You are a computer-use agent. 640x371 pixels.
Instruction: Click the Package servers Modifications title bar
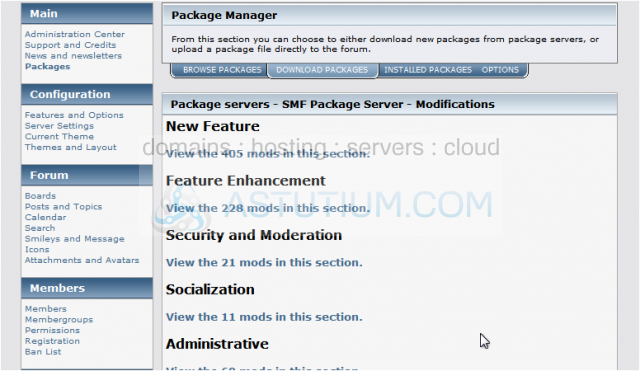point(390,104)
